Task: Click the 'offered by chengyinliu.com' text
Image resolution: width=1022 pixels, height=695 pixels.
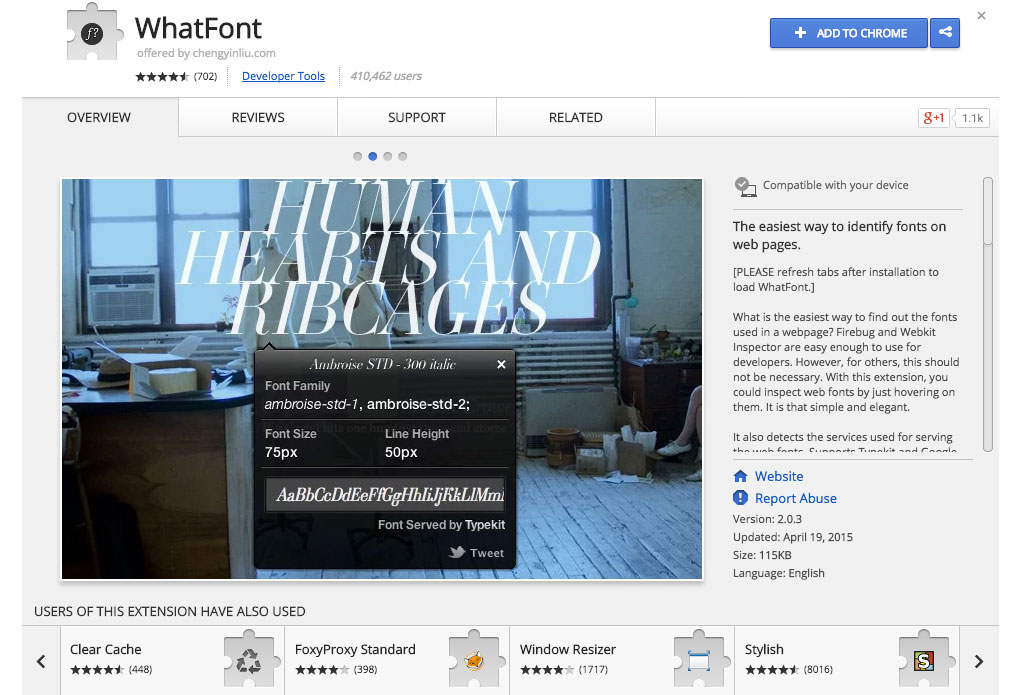Action: [206, 53]
